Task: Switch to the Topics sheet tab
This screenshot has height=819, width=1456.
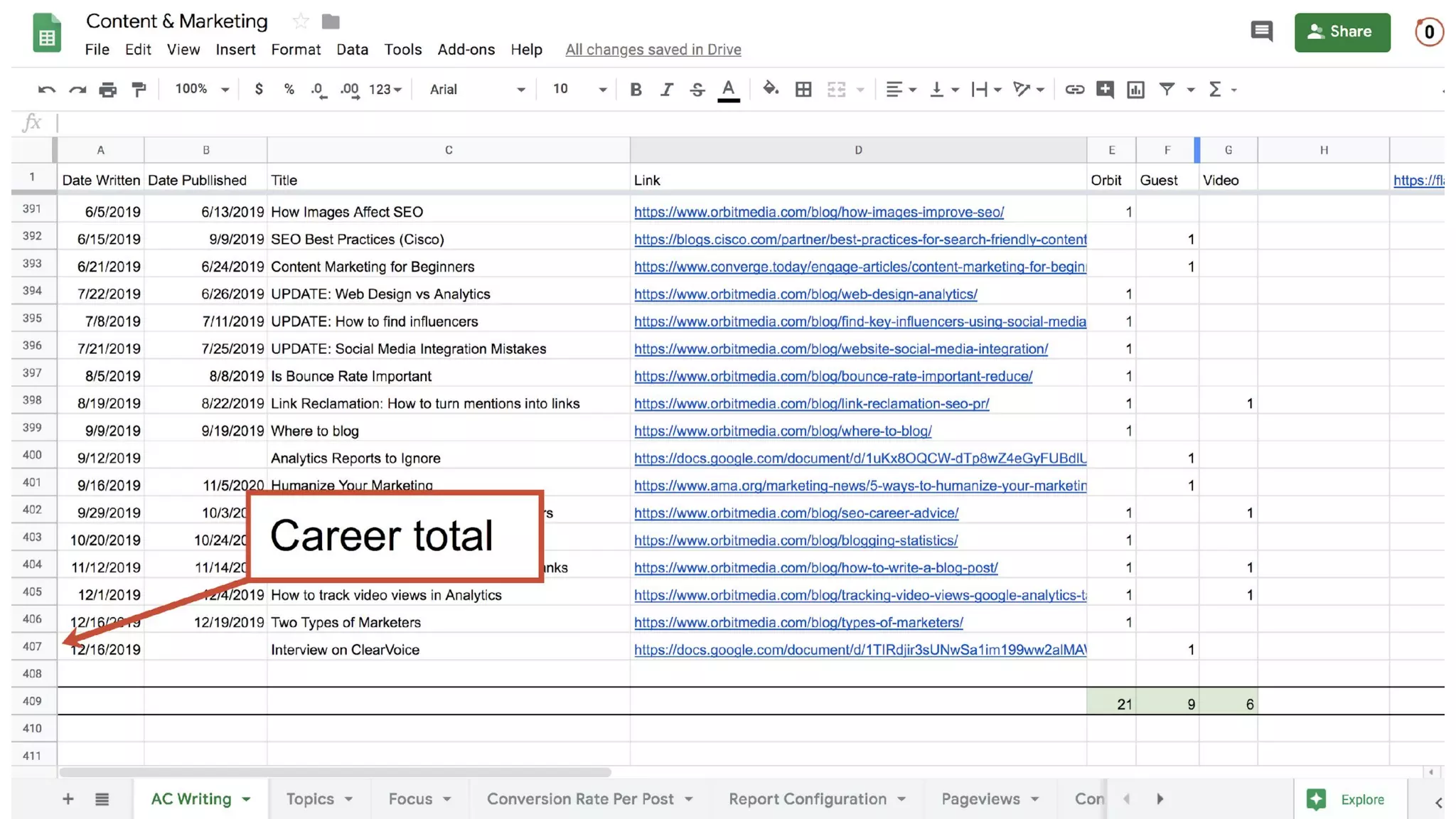Action: [x=310, y=799]
